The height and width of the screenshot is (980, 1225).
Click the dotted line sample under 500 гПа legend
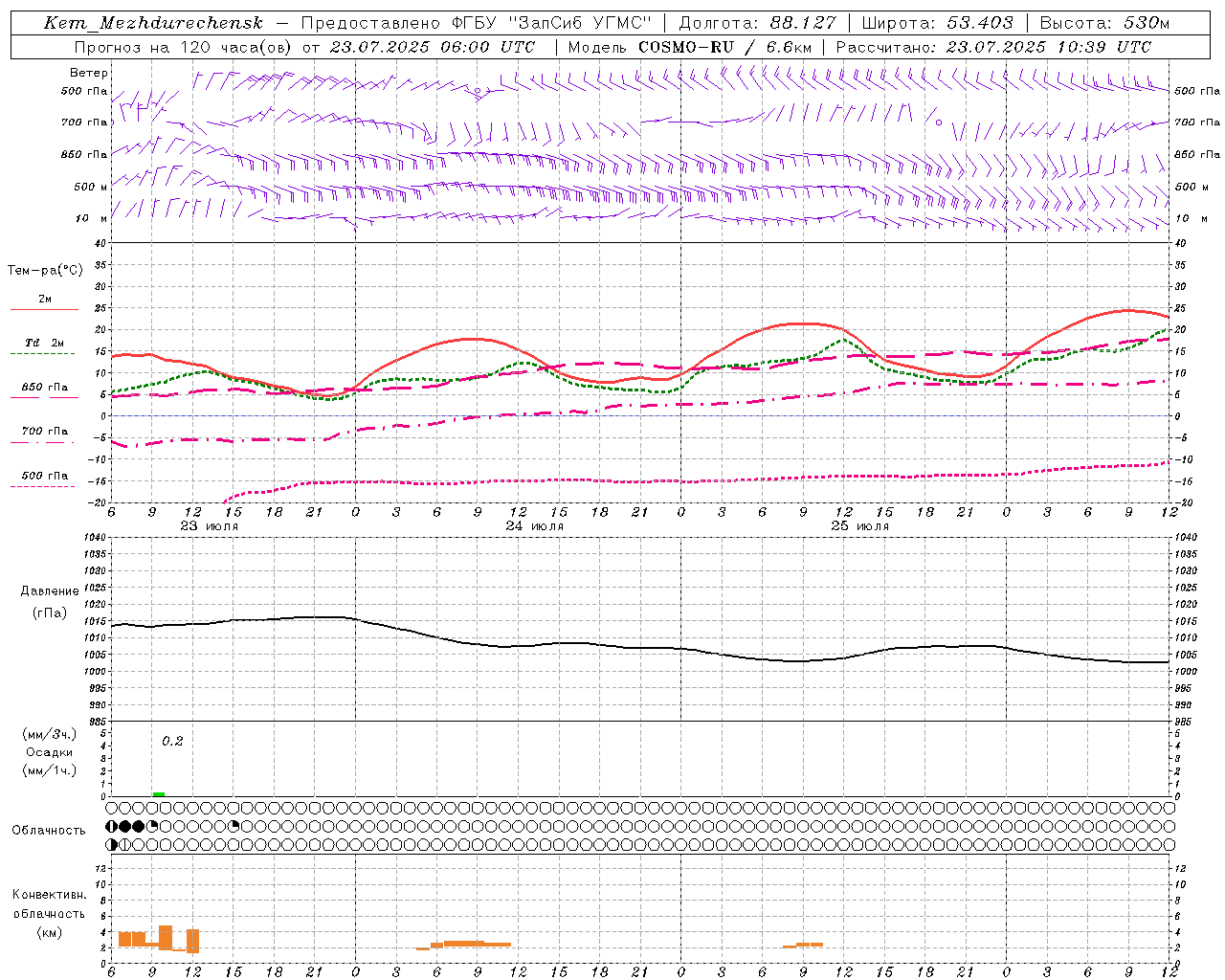(42, 487)
